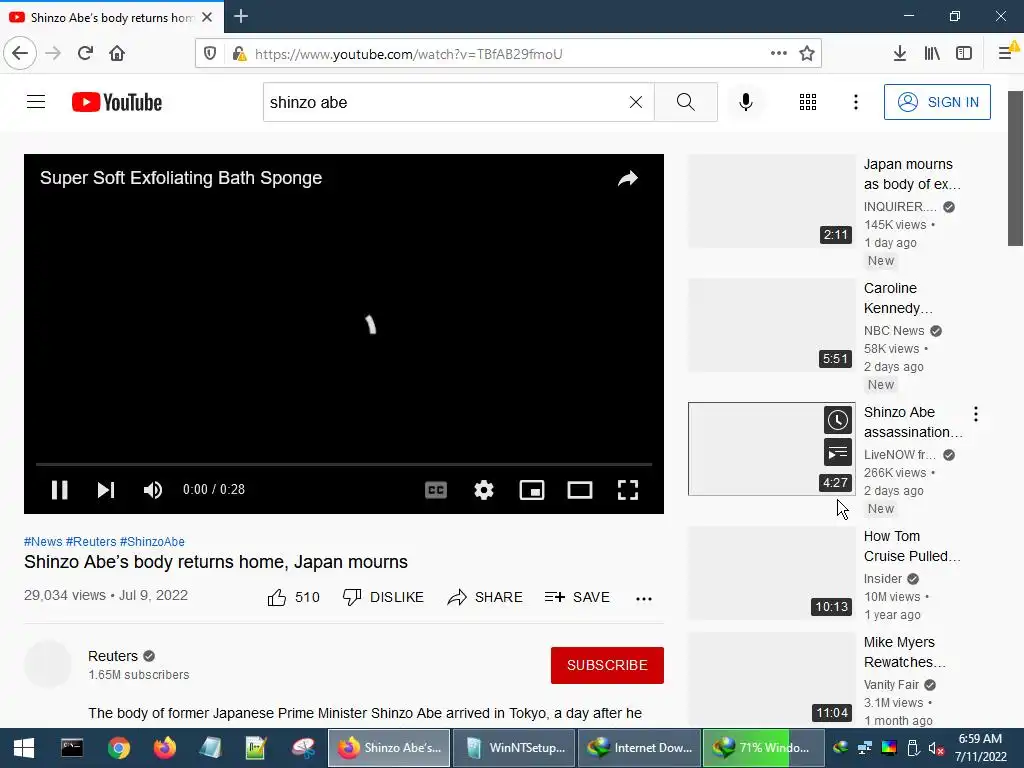Viewport: 1024px width, 768px height.
Task: Launch Chrome from taskbar
Action: click(119, 748)
